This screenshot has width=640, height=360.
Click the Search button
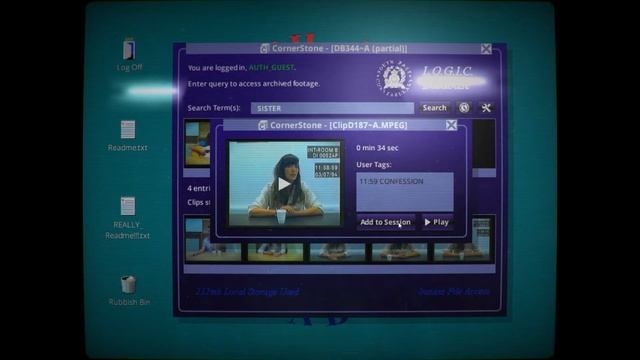(434, 108)
